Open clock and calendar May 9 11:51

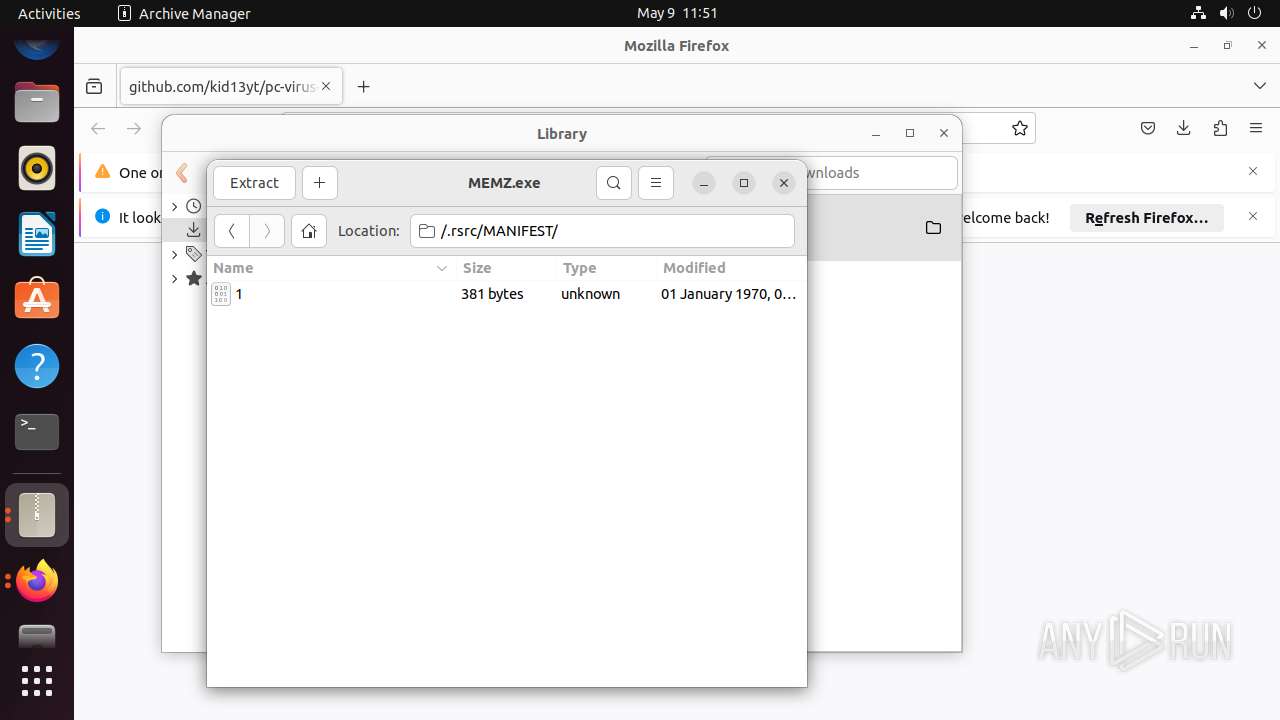(677, 13)
